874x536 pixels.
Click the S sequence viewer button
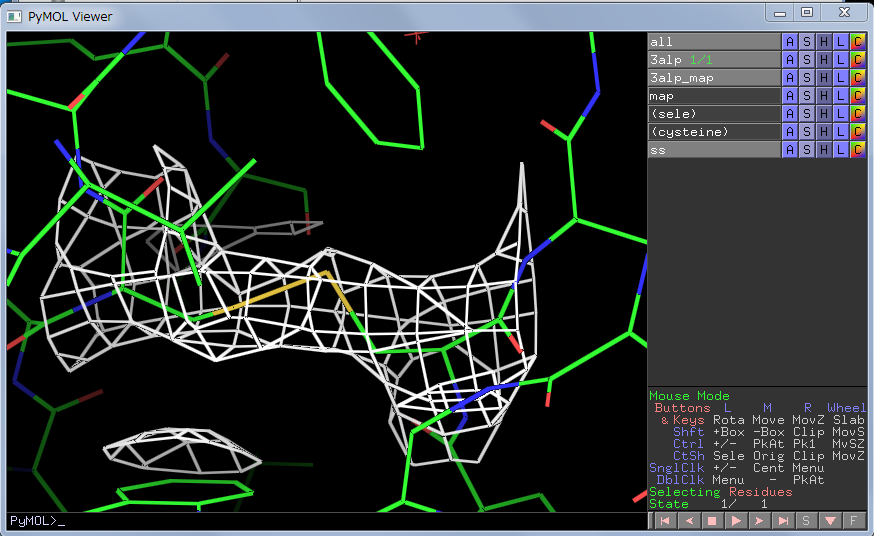tap(807, 521)
